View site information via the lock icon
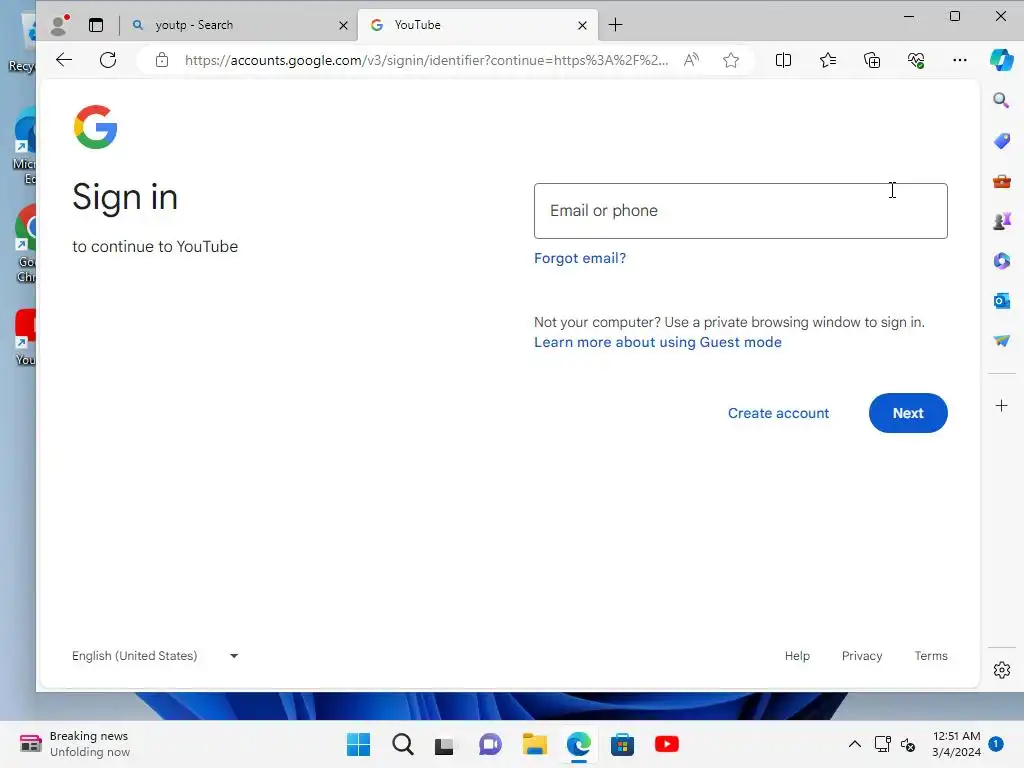This screenshot has width=1024, height=768. 162,60
